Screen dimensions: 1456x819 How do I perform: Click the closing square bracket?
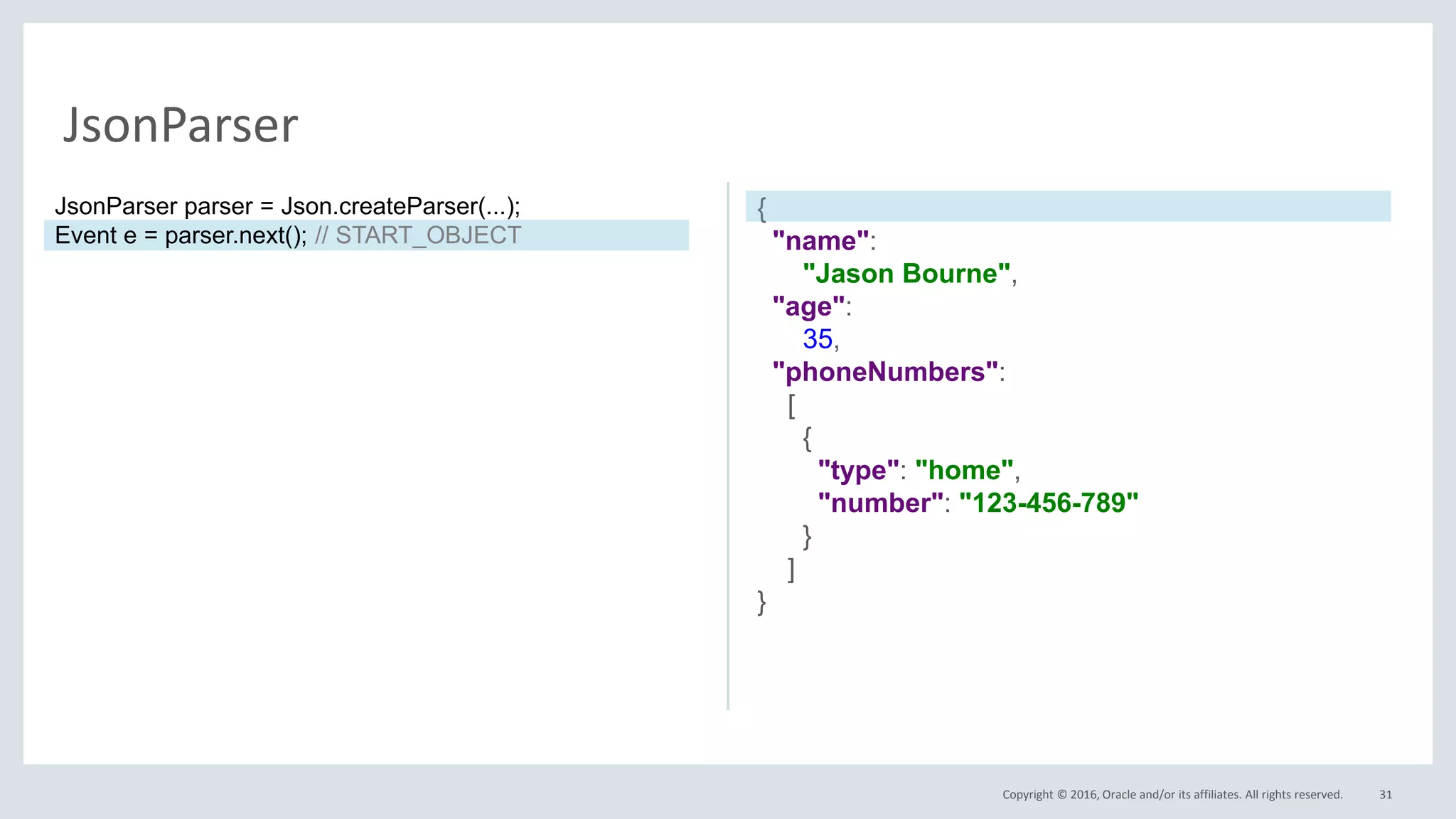[x=791, y=569]
